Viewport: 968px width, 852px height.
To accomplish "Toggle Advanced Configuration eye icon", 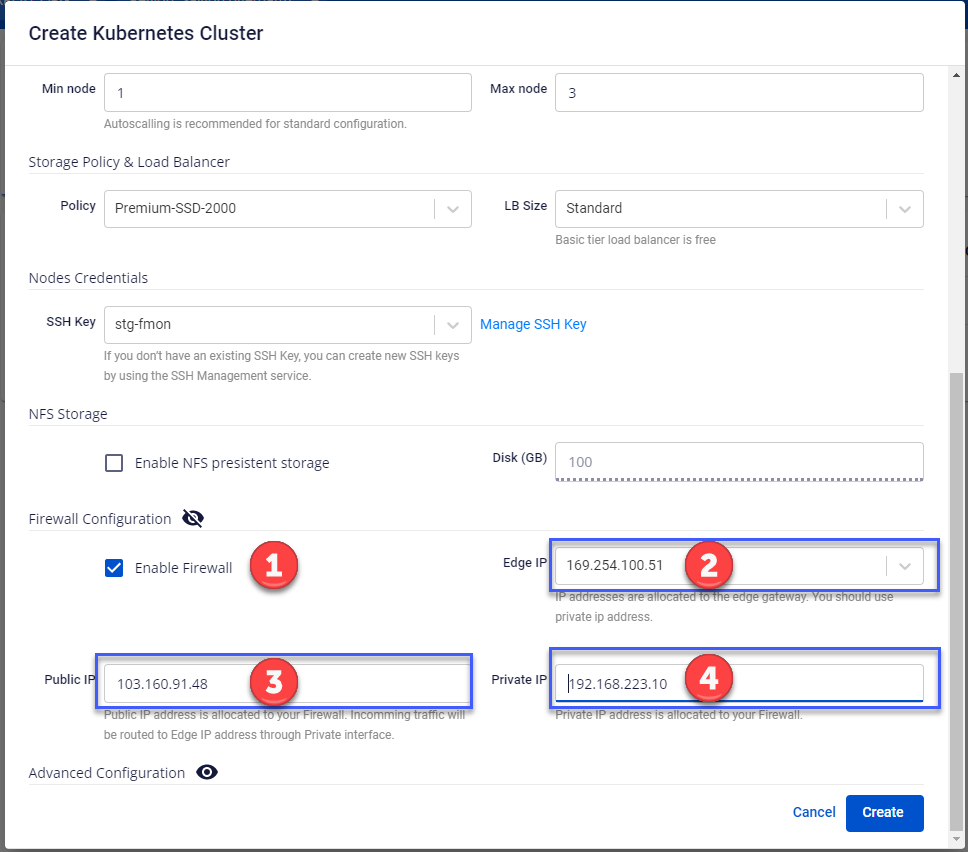I will coord(207,772).
